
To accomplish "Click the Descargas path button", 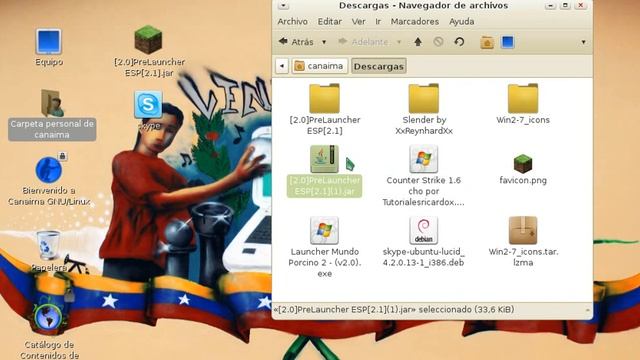I will click(379, 66).
